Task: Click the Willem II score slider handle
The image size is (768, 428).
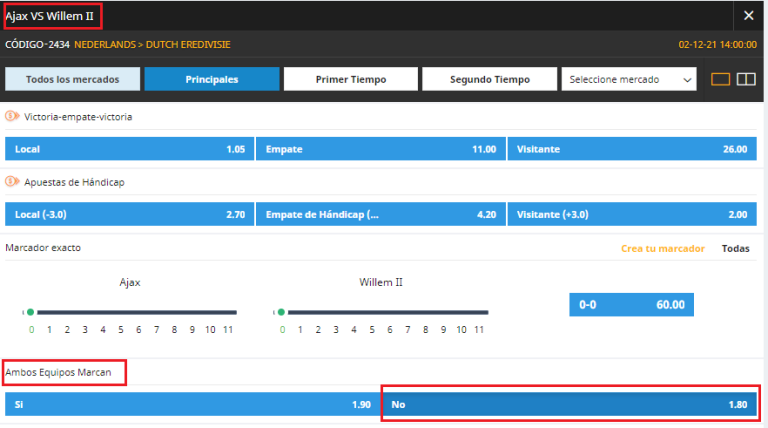Action: (x=281, y=312)
